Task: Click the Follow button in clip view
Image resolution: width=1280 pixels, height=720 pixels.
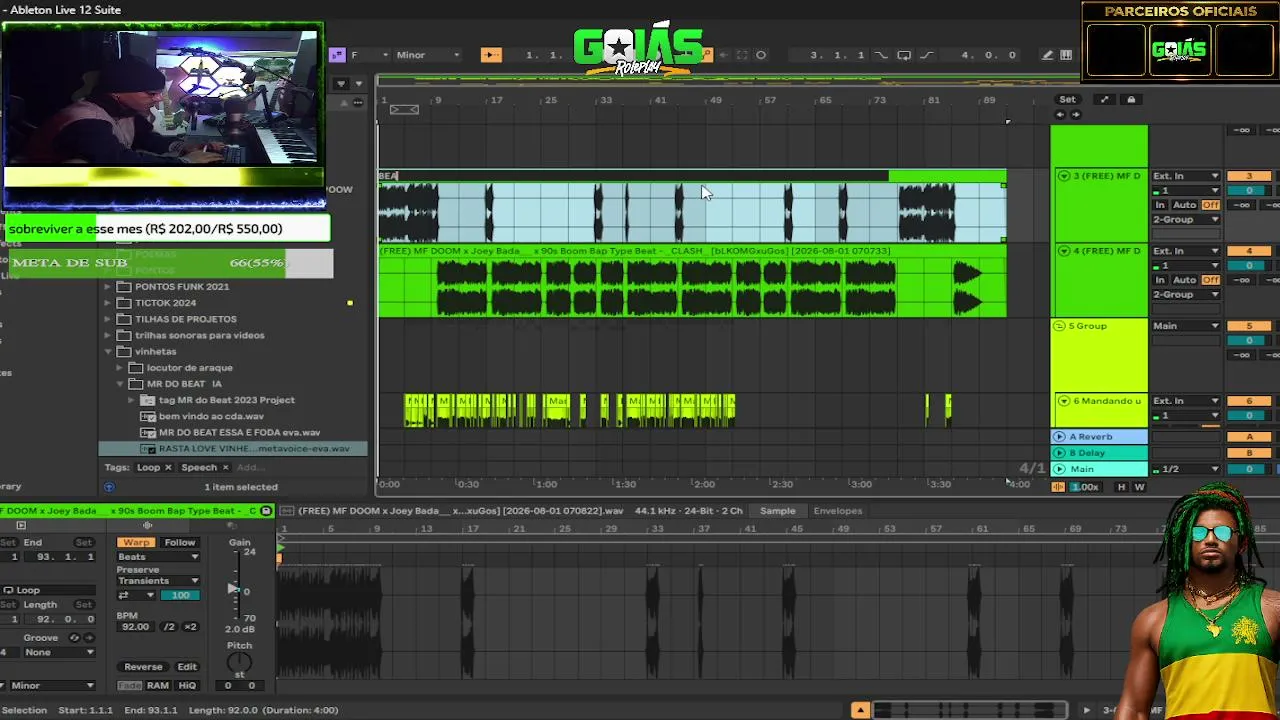Action: point(180,542)
